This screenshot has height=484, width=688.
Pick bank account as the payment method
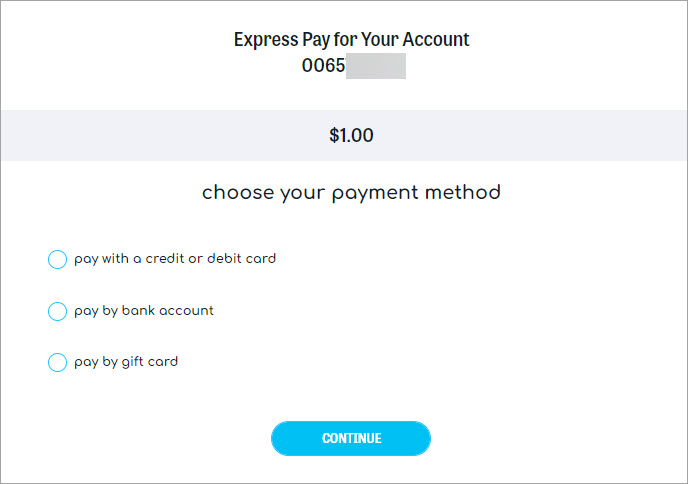(57, 312)
